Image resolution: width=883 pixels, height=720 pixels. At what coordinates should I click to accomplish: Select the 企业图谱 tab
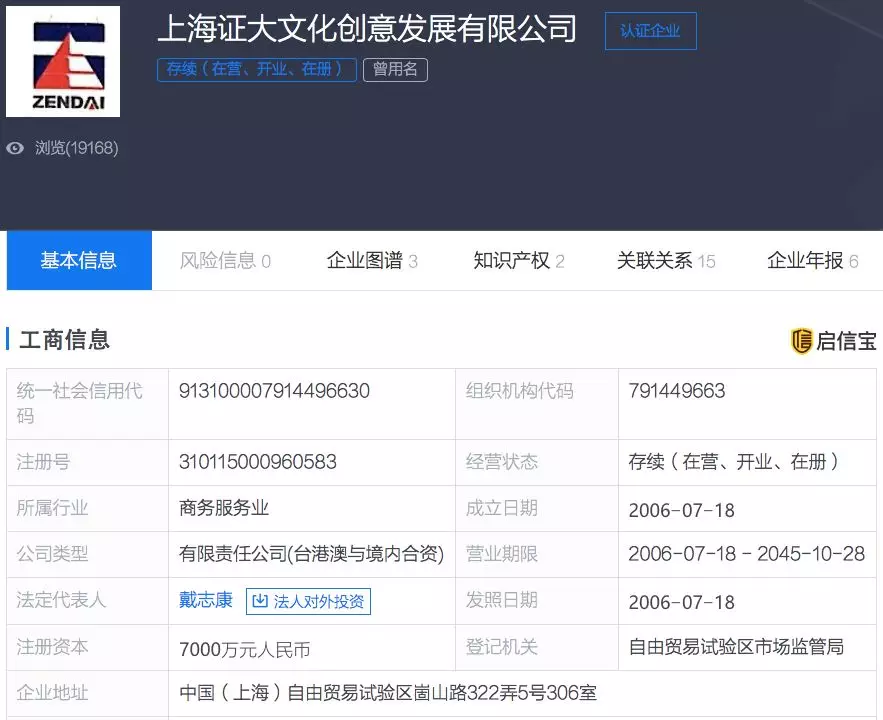pyautogui.click(x=372, y=261)
